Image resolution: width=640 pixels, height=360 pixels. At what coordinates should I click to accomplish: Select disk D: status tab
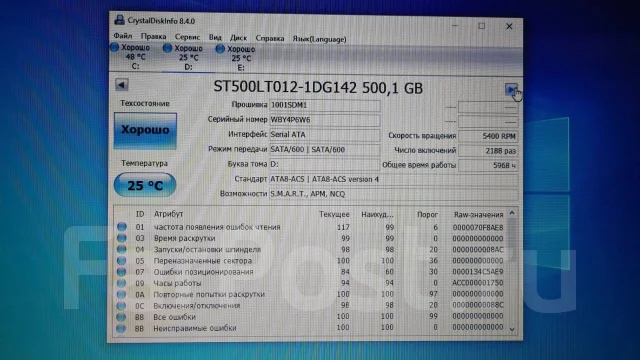pyautogui.click(x=184, y=58)
